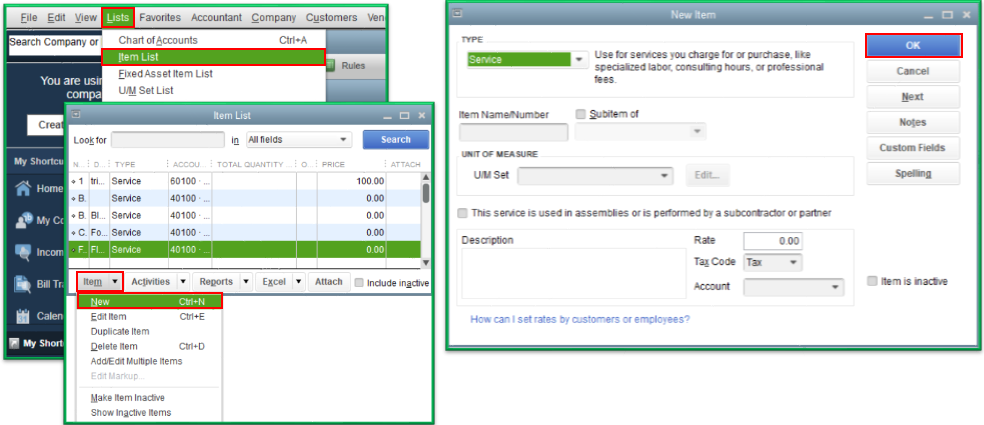Click OK in the New Item dialog
This screenshot has height=425, width=984.
tap(913, 45)
